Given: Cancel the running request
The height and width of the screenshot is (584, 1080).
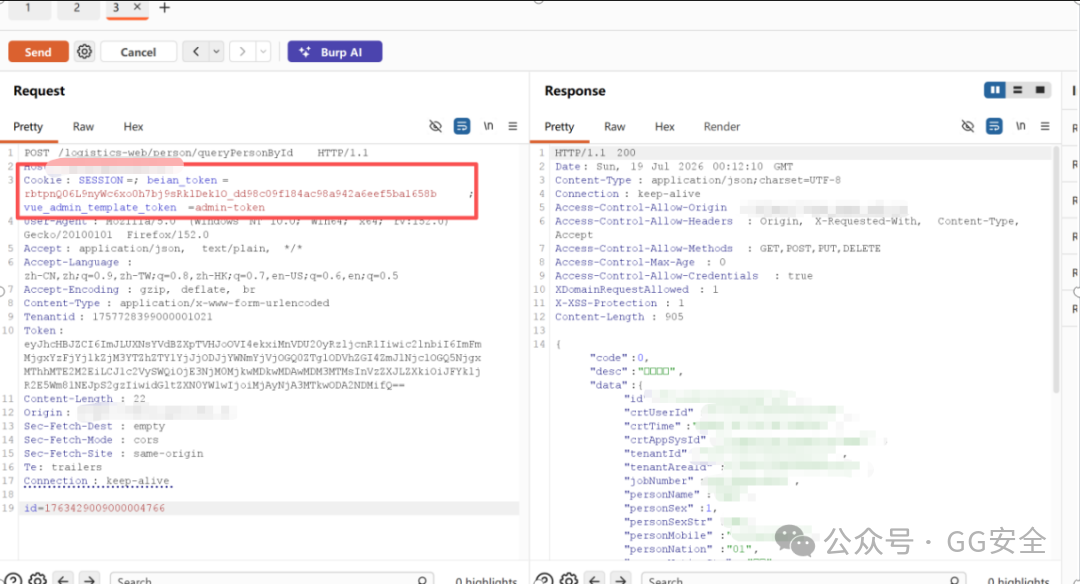Looking at the screenshot, I should (x=138, y=52).
